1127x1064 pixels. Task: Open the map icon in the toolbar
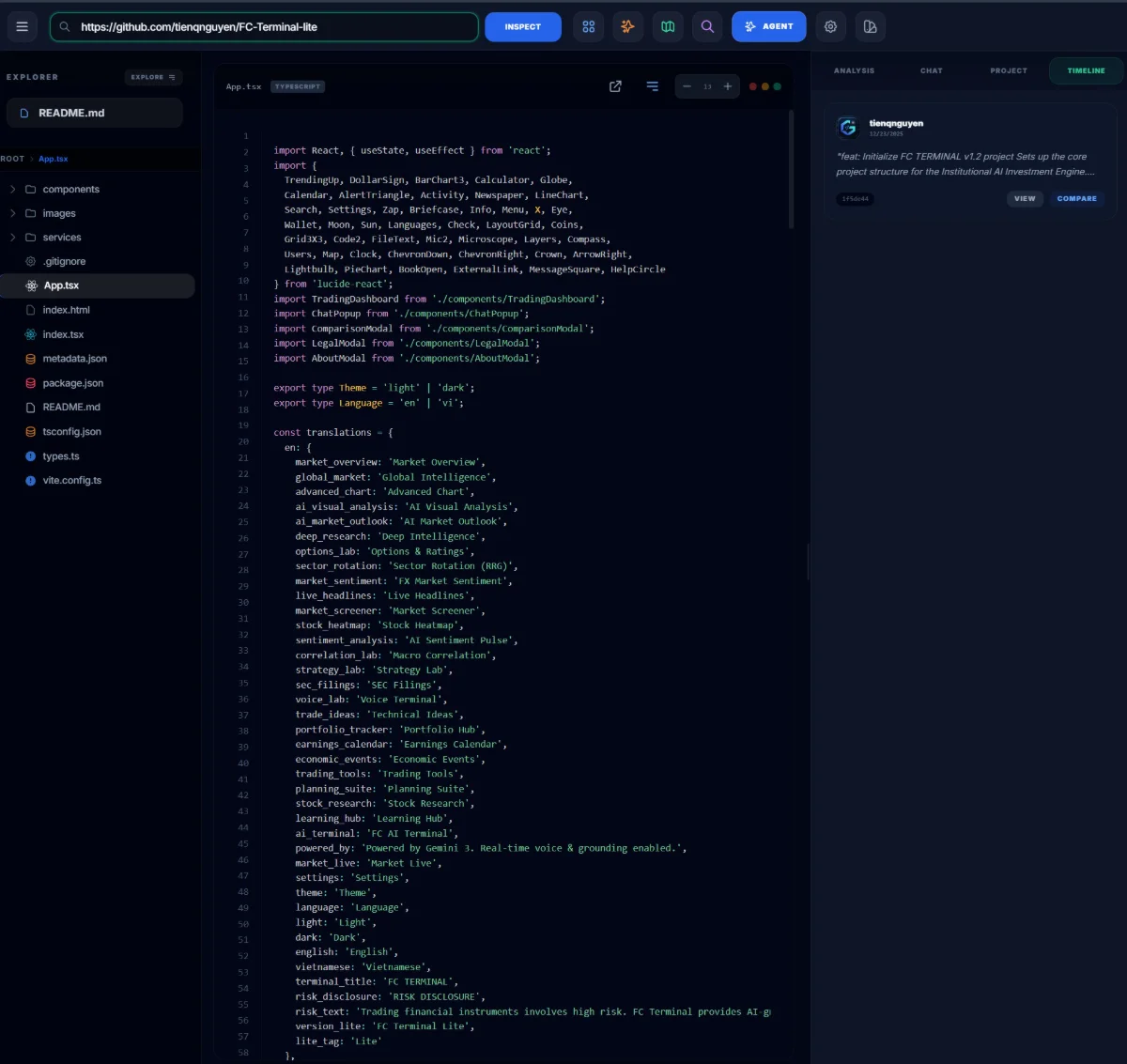(x=668, y=26)
